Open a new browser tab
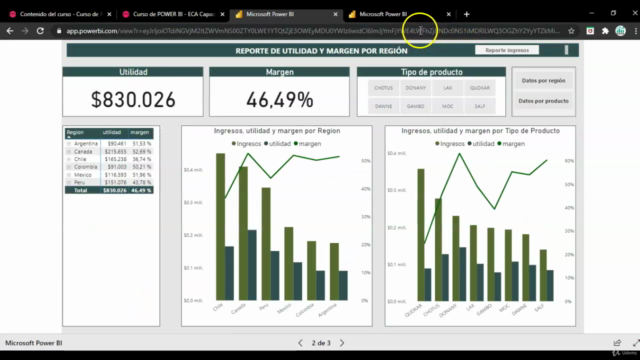Image resolution: width=640 pixels, height=360 pixels. (x=467, y=14)
